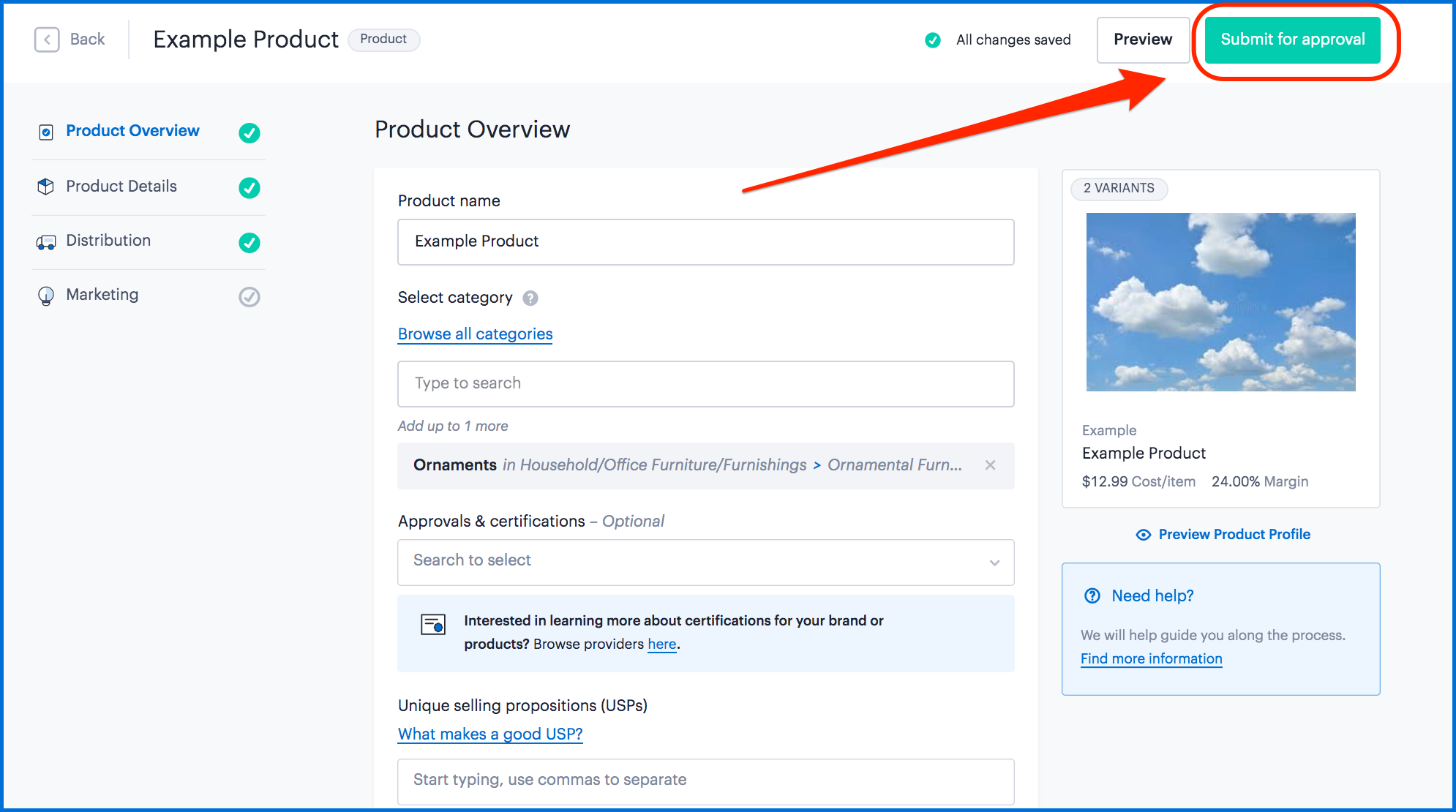The image size is (1456, 812).
Task: Click the Distribution green completion checkmark
Action: [x=249, y=242]
